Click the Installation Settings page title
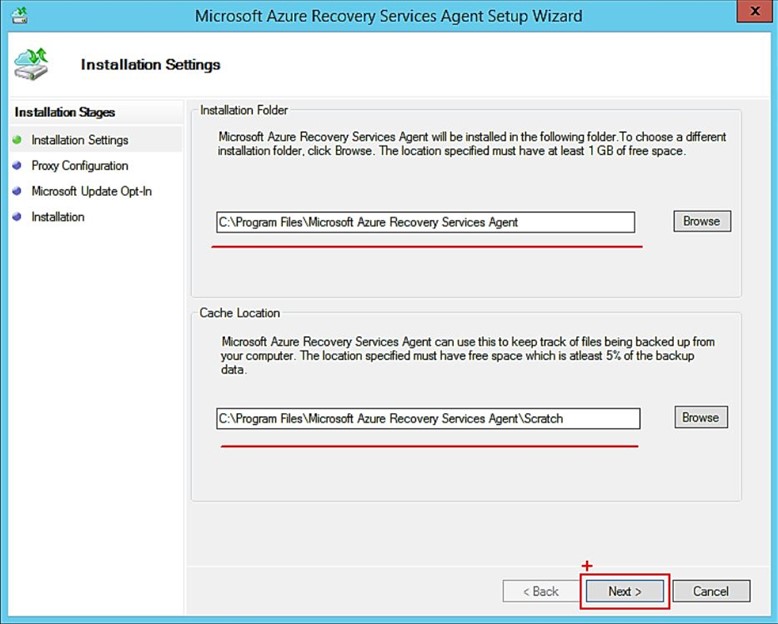 [150, 64]
